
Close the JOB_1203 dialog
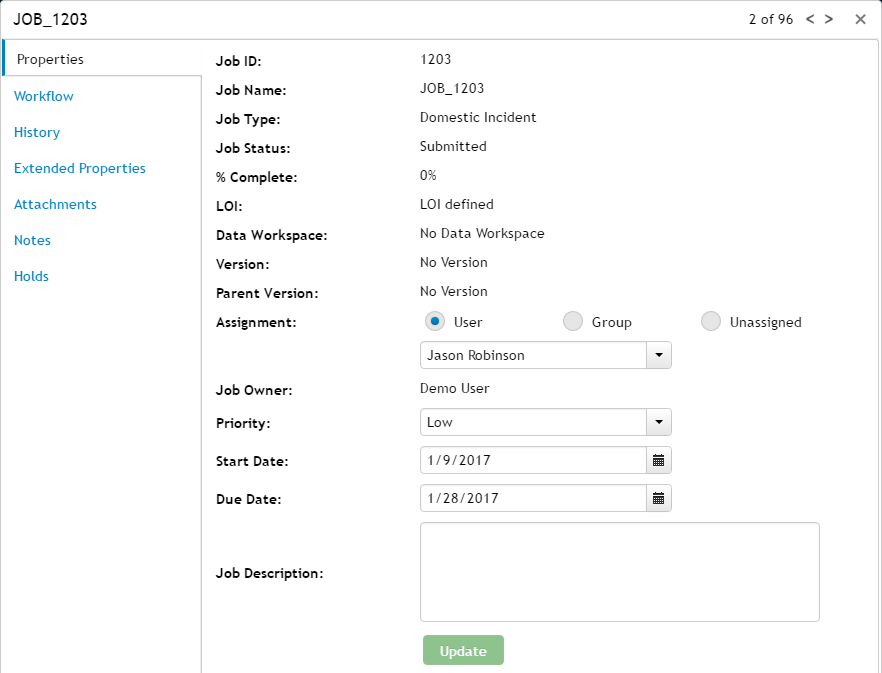(x=860, y=19)
